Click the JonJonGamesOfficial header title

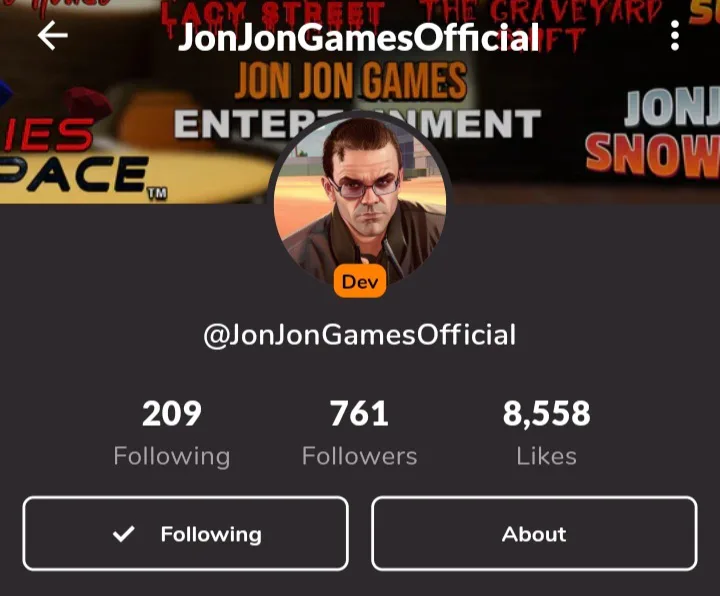click(359, 37)
